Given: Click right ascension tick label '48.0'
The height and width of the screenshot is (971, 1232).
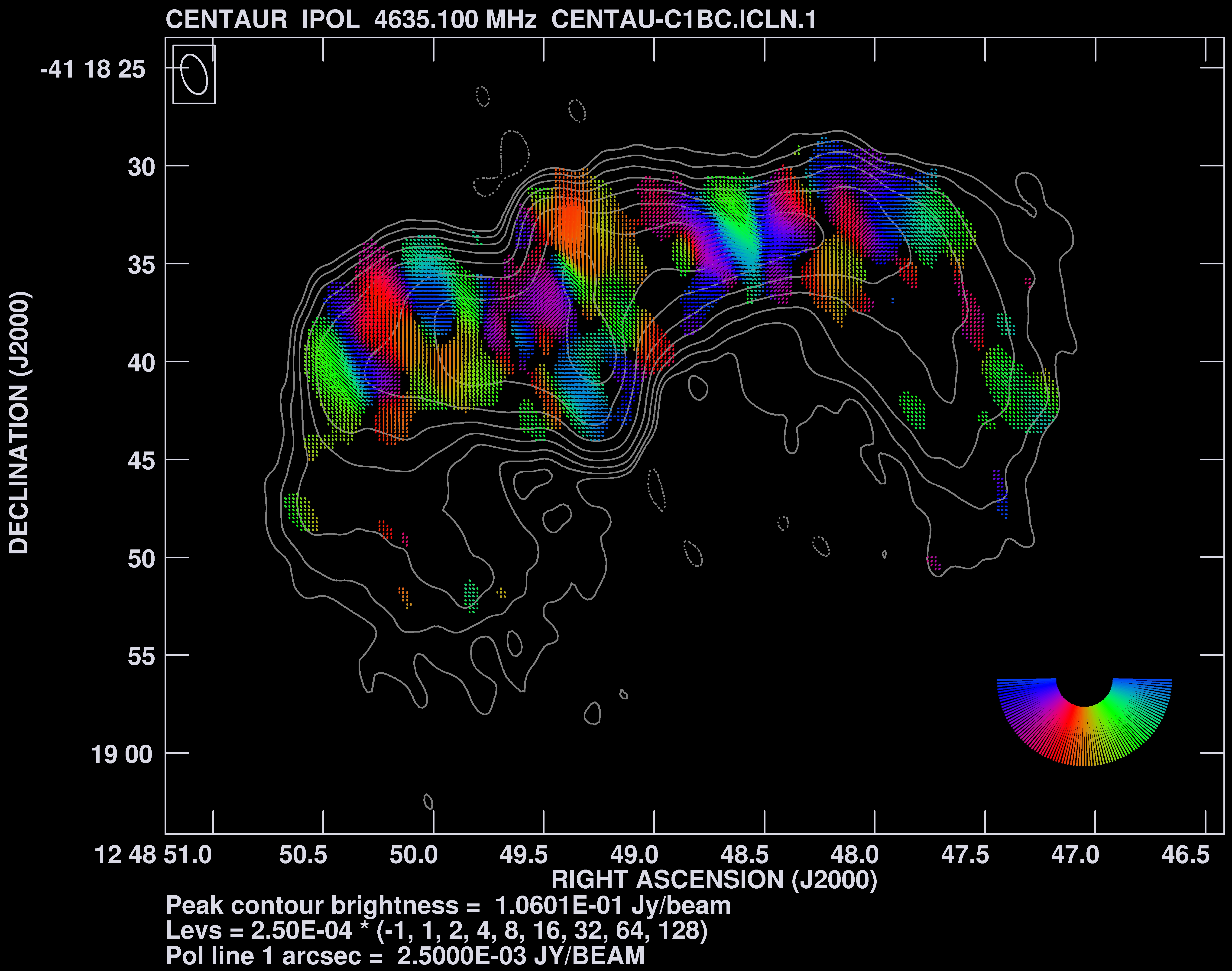Looking at the screenshot, I should coord(855,854).
